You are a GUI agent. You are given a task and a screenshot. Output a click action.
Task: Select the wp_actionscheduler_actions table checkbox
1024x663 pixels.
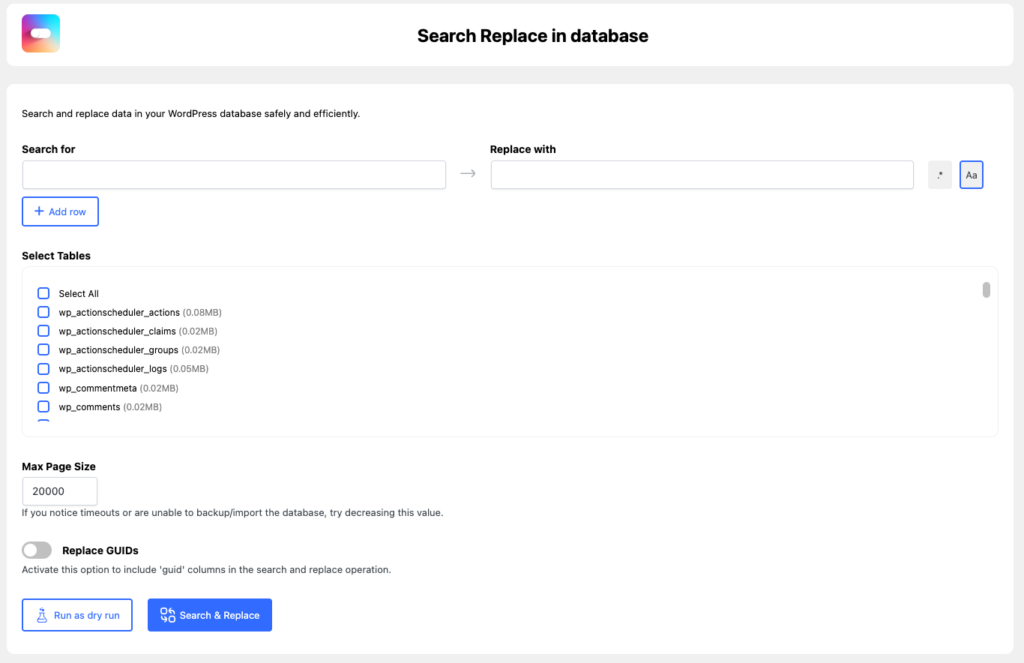click(x=43, y=312)
